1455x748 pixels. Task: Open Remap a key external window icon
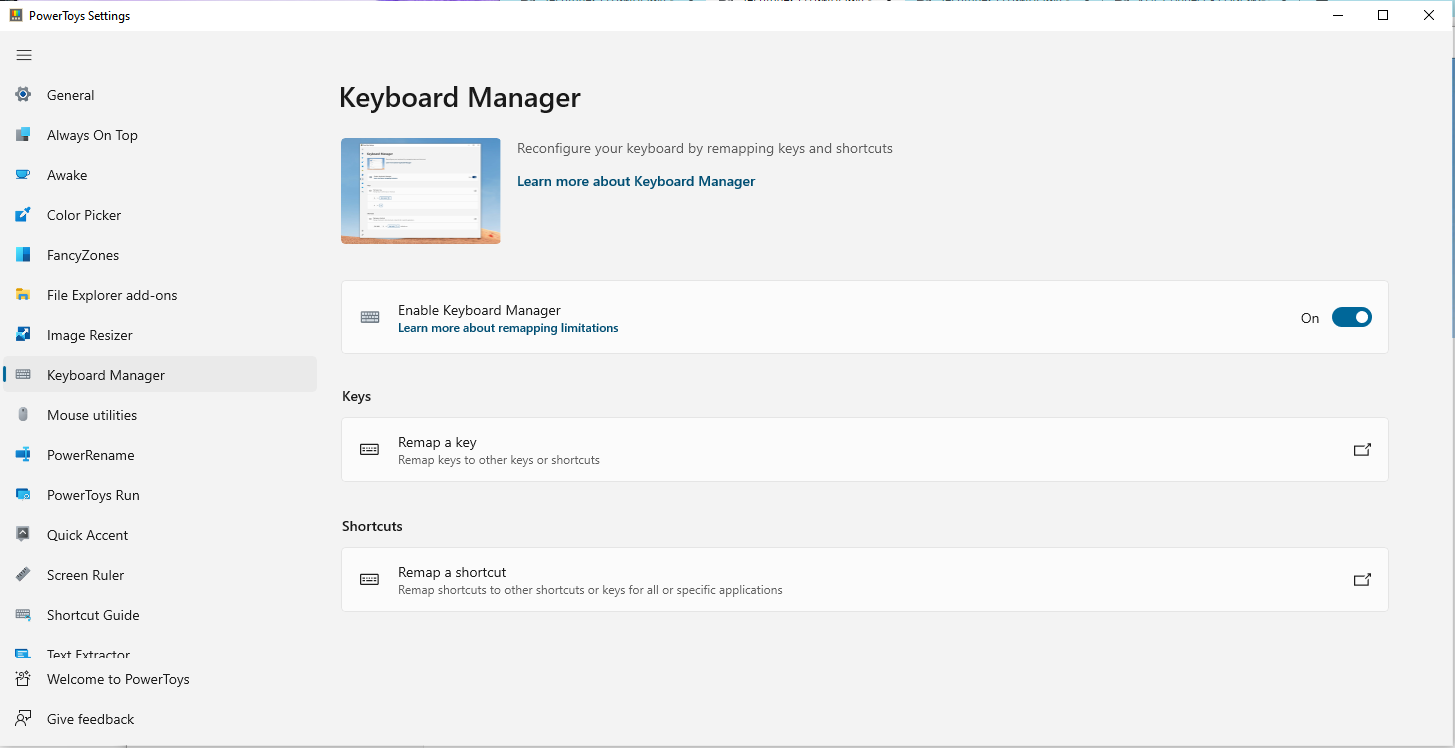tap(1361, 450)
